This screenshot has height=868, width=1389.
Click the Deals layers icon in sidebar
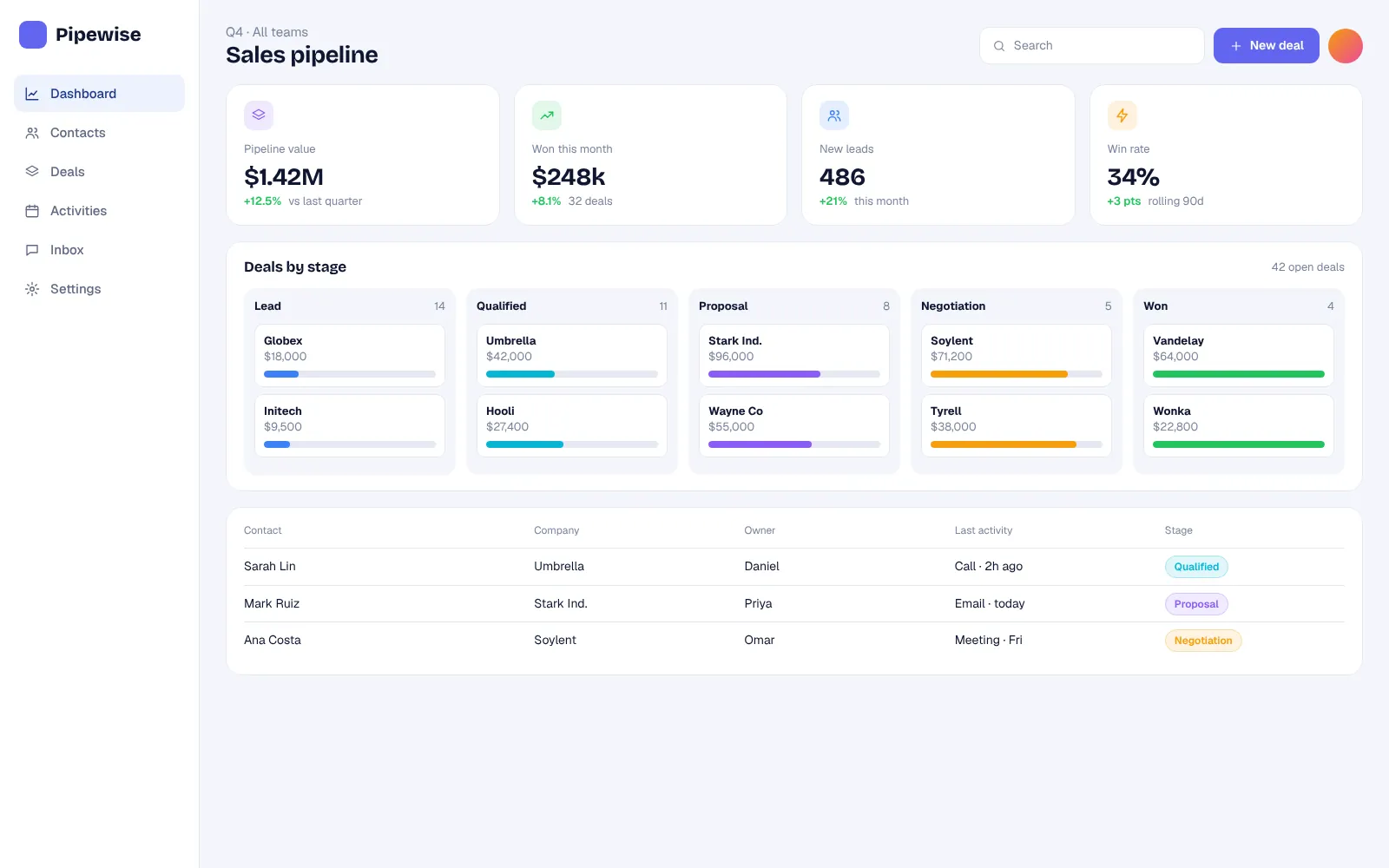tap(32, 172)
